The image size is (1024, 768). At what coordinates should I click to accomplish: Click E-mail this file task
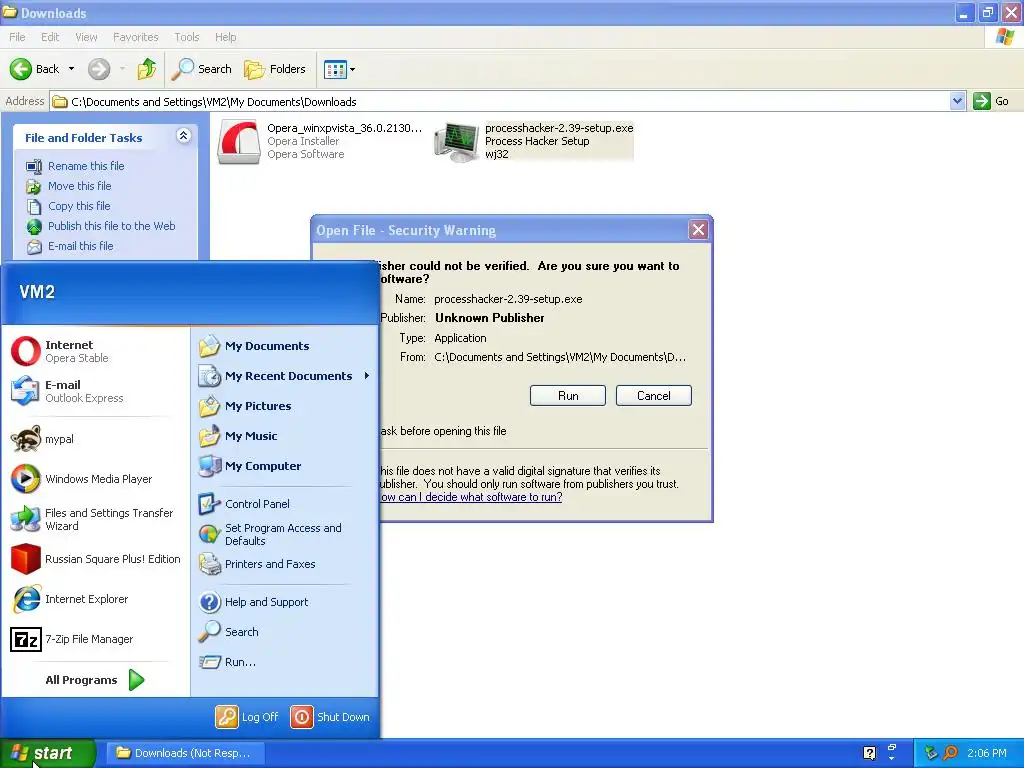point(70,246)
